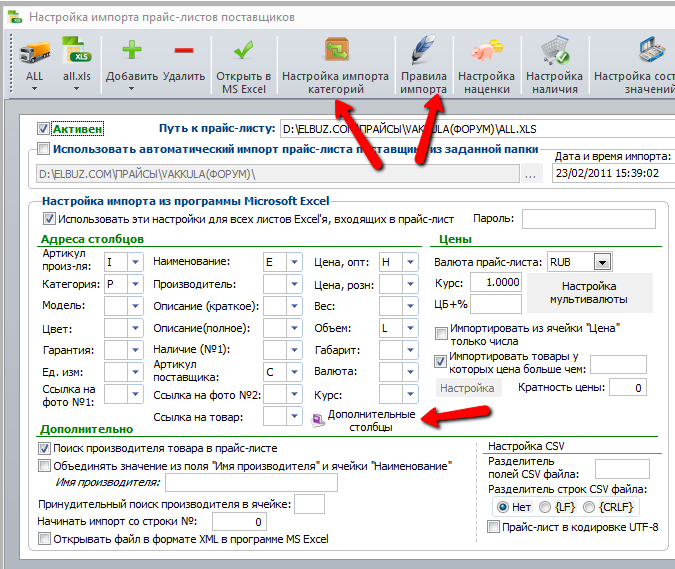Click Настройка мультивалюты button
The width and height of the screenshot is (675, 569).
(589, 293)
